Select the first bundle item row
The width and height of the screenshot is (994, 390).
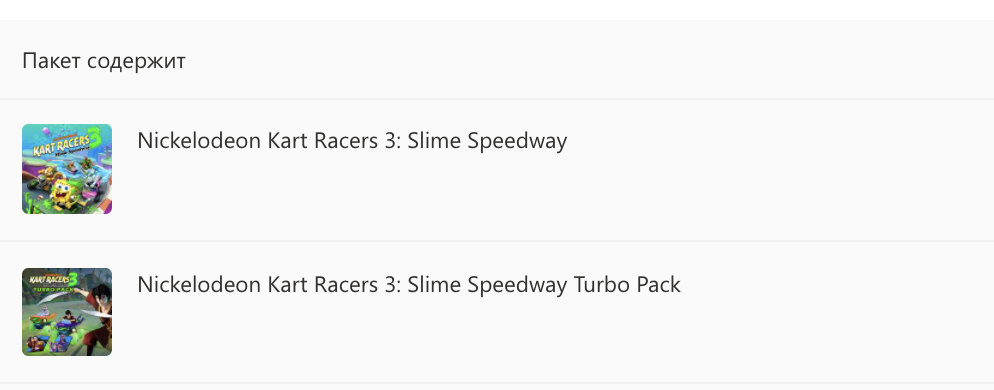pyautogui.click(x=497, y=169)
